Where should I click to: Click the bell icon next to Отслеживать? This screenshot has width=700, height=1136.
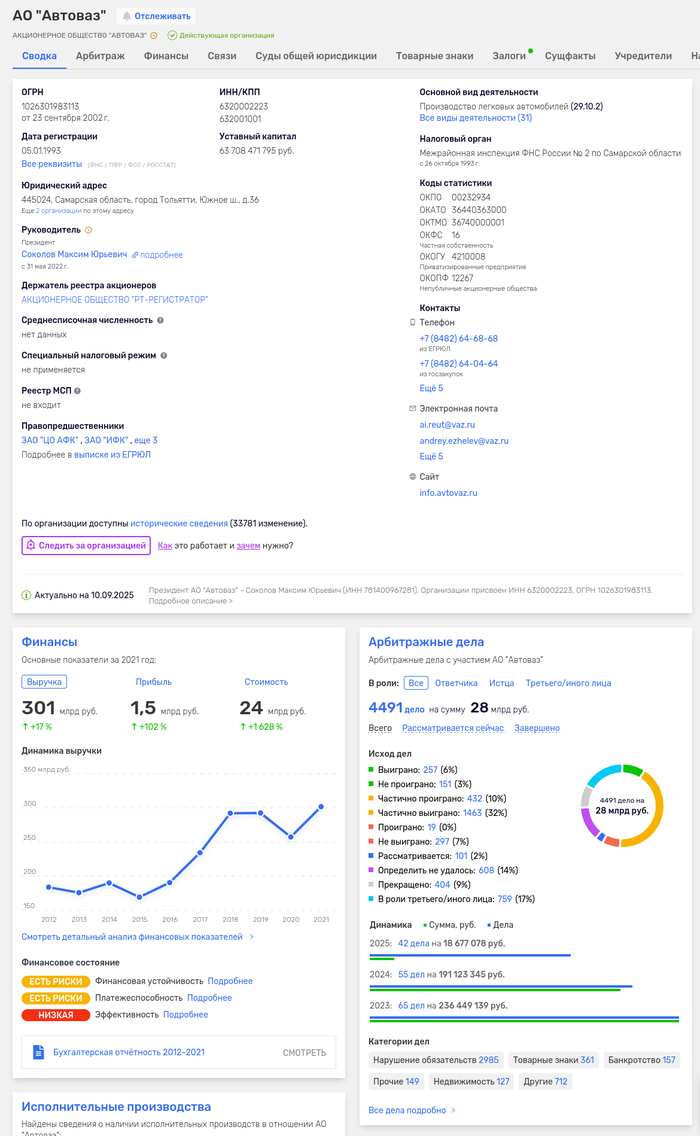pyautogui.click(x=126, y=16)
